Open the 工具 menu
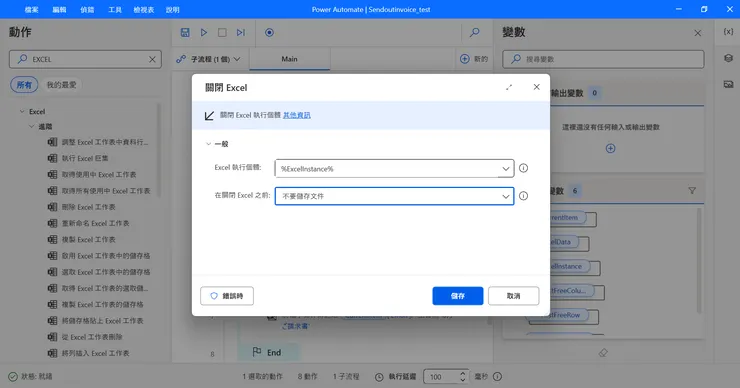 tap(115, 9)
